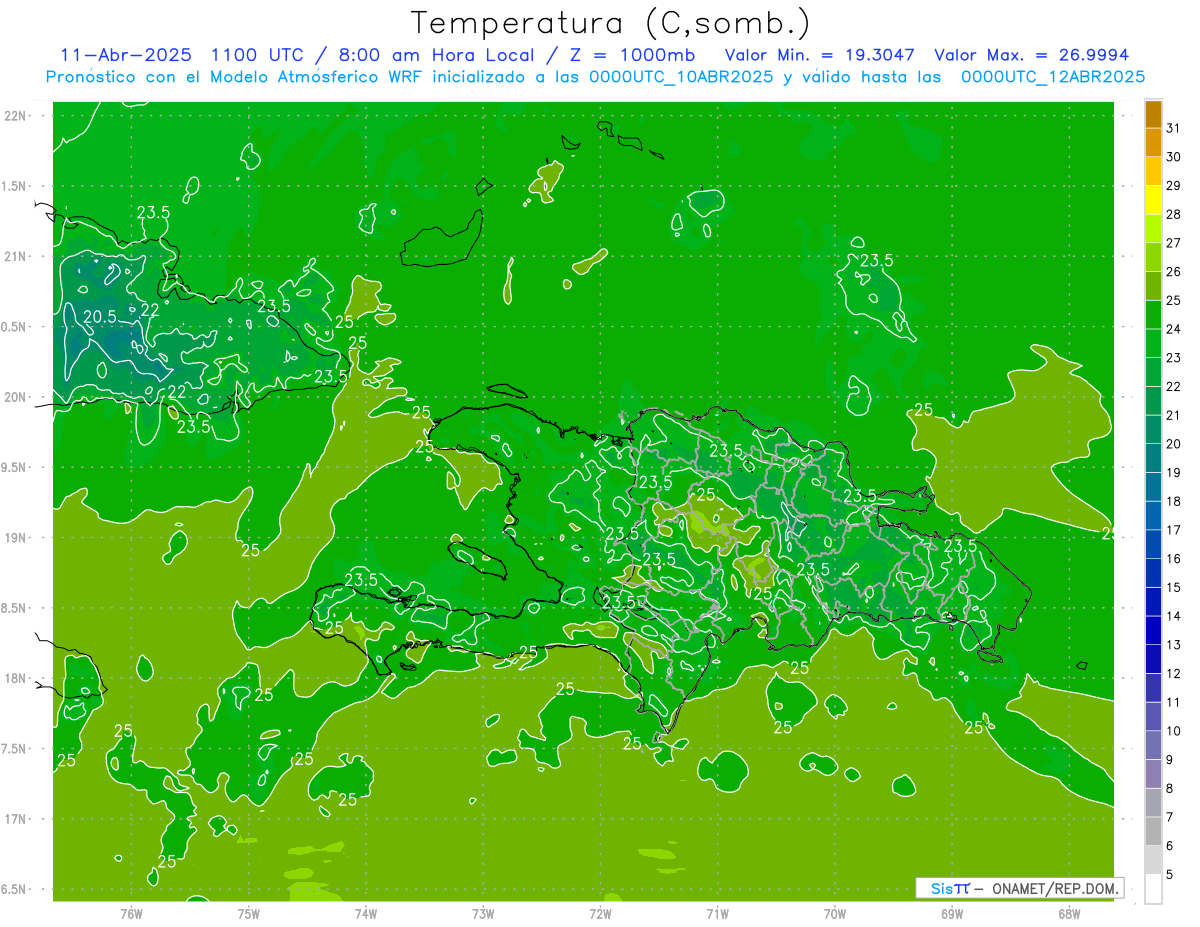
Task: Click the Temperatura (C,somb.) chart title
Action: 610,23
